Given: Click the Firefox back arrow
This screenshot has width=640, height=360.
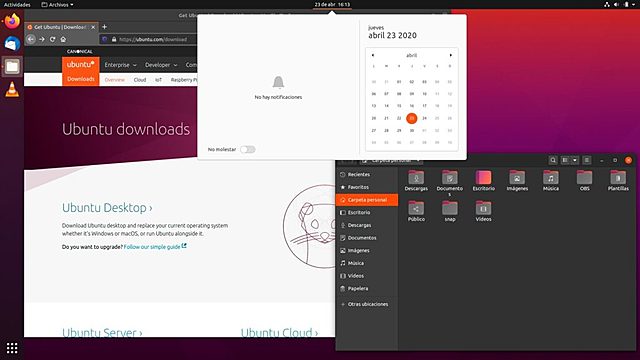Looking at the screenshot, I should pyautogui.click(x=31, y=39).
